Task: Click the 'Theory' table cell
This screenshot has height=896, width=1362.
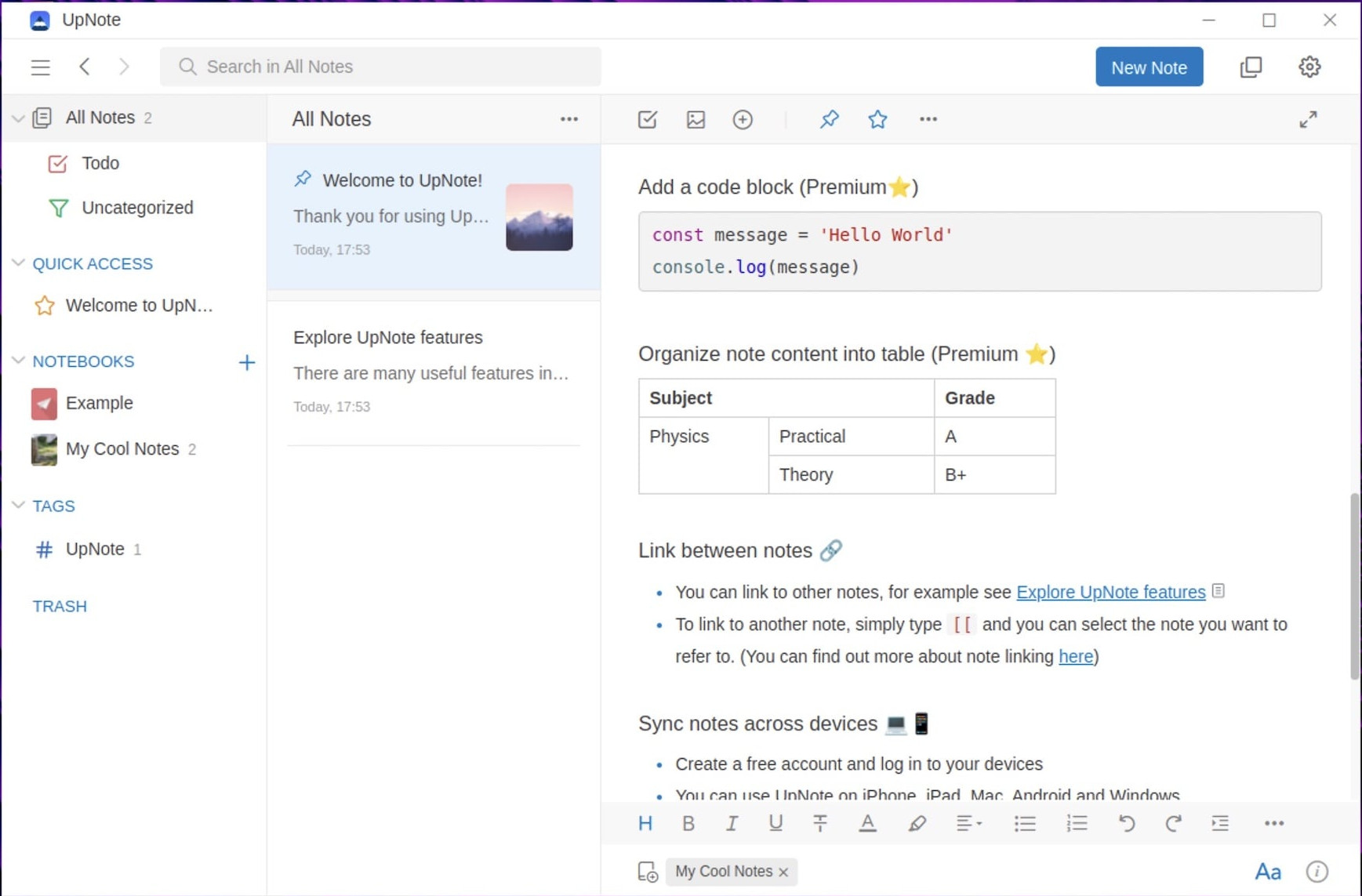Action: (851, 475)
